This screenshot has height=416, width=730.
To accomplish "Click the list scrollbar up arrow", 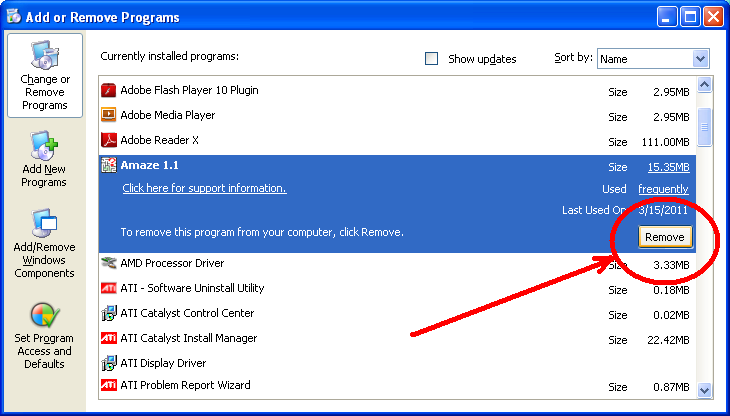I will pos(704,85).
